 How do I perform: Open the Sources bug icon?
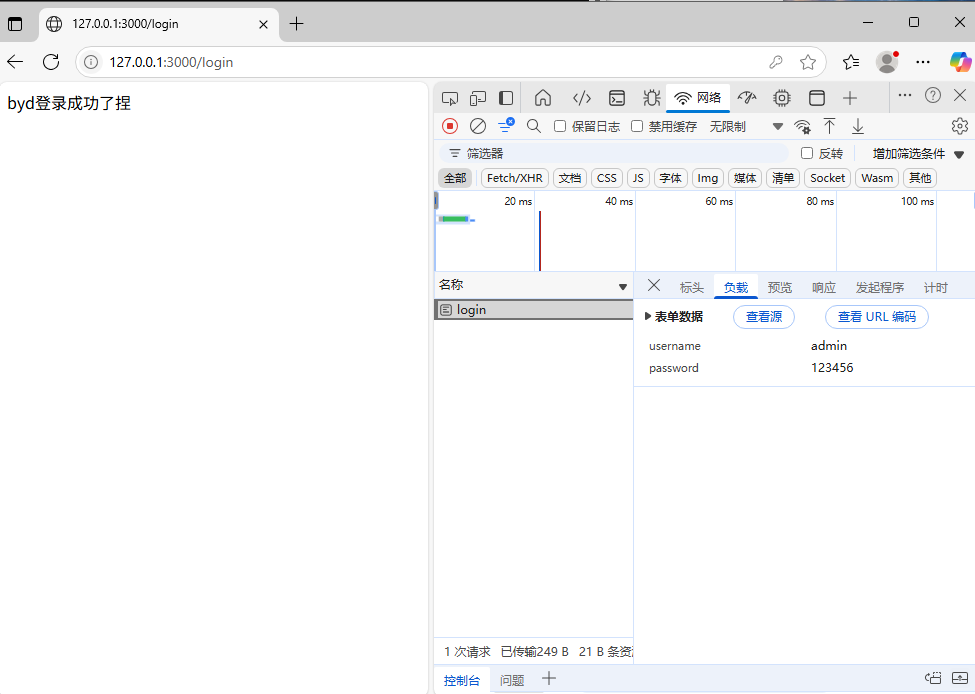652,98
